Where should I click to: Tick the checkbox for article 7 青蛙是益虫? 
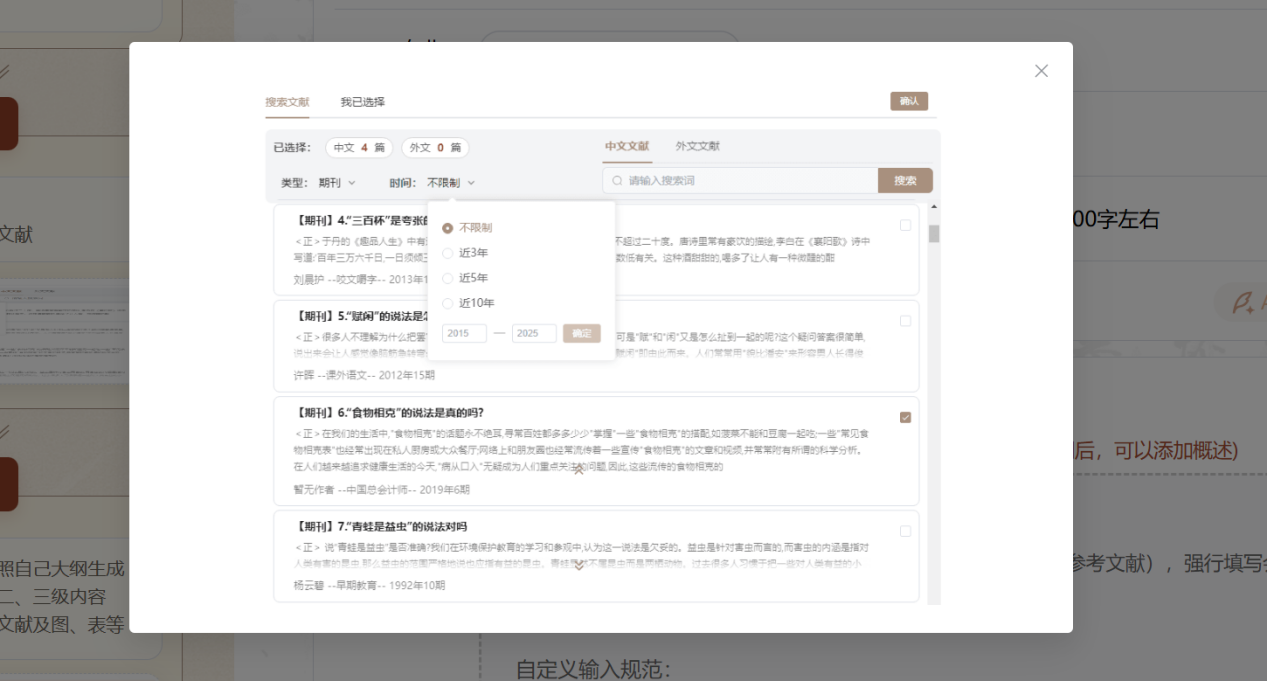pos(905,531)
